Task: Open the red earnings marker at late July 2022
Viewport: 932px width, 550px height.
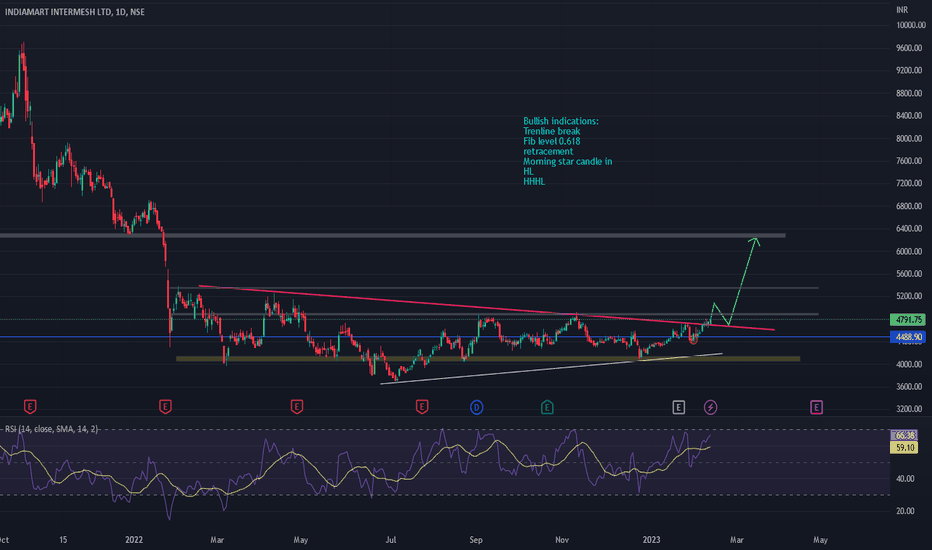Action: pos(421,407)
